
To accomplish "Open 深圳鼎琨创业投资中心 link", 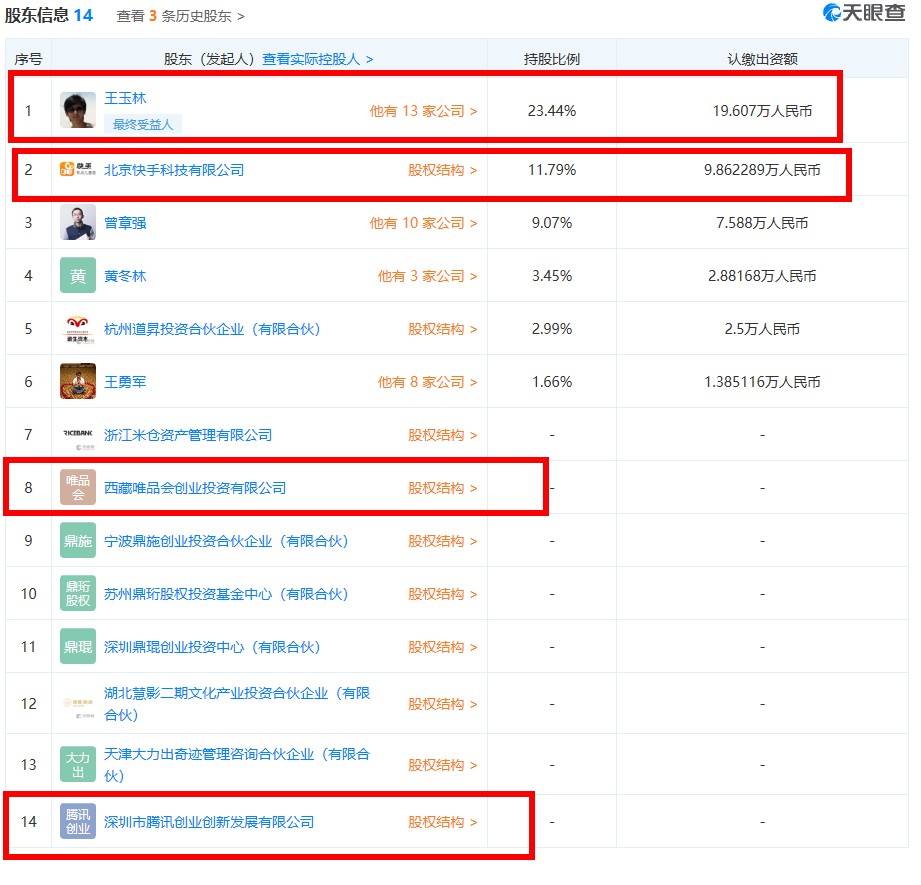I will pyautogui.click(x=212, y=647).
